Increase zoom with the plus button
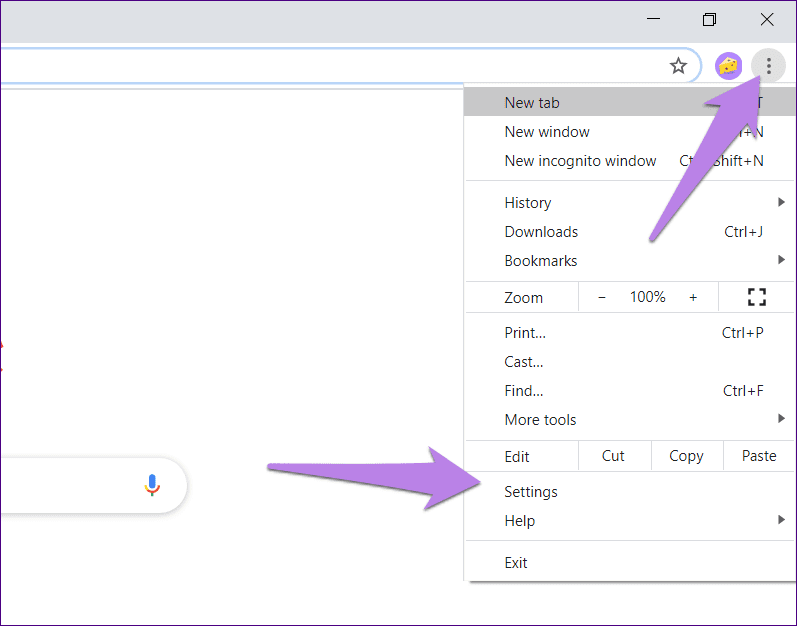Screen dimensions: 797x626 [x=693, y=297]
